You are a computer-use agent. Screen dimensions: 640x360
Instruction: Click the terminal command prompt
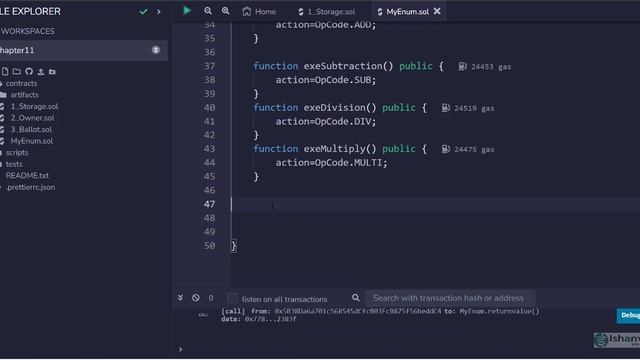(180, 349)
